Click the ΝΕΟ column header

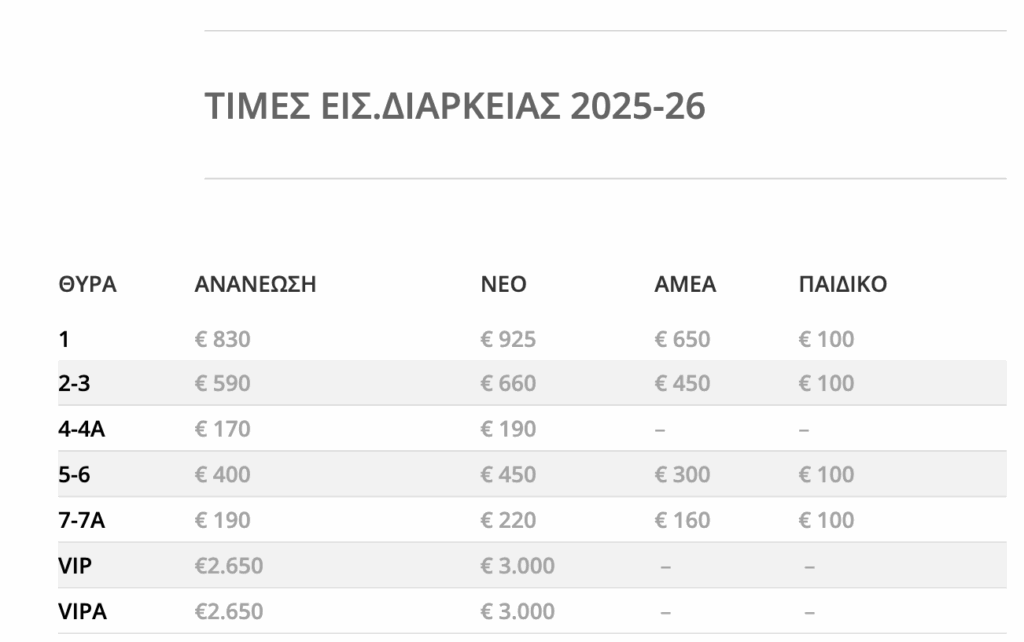(504, 284)
